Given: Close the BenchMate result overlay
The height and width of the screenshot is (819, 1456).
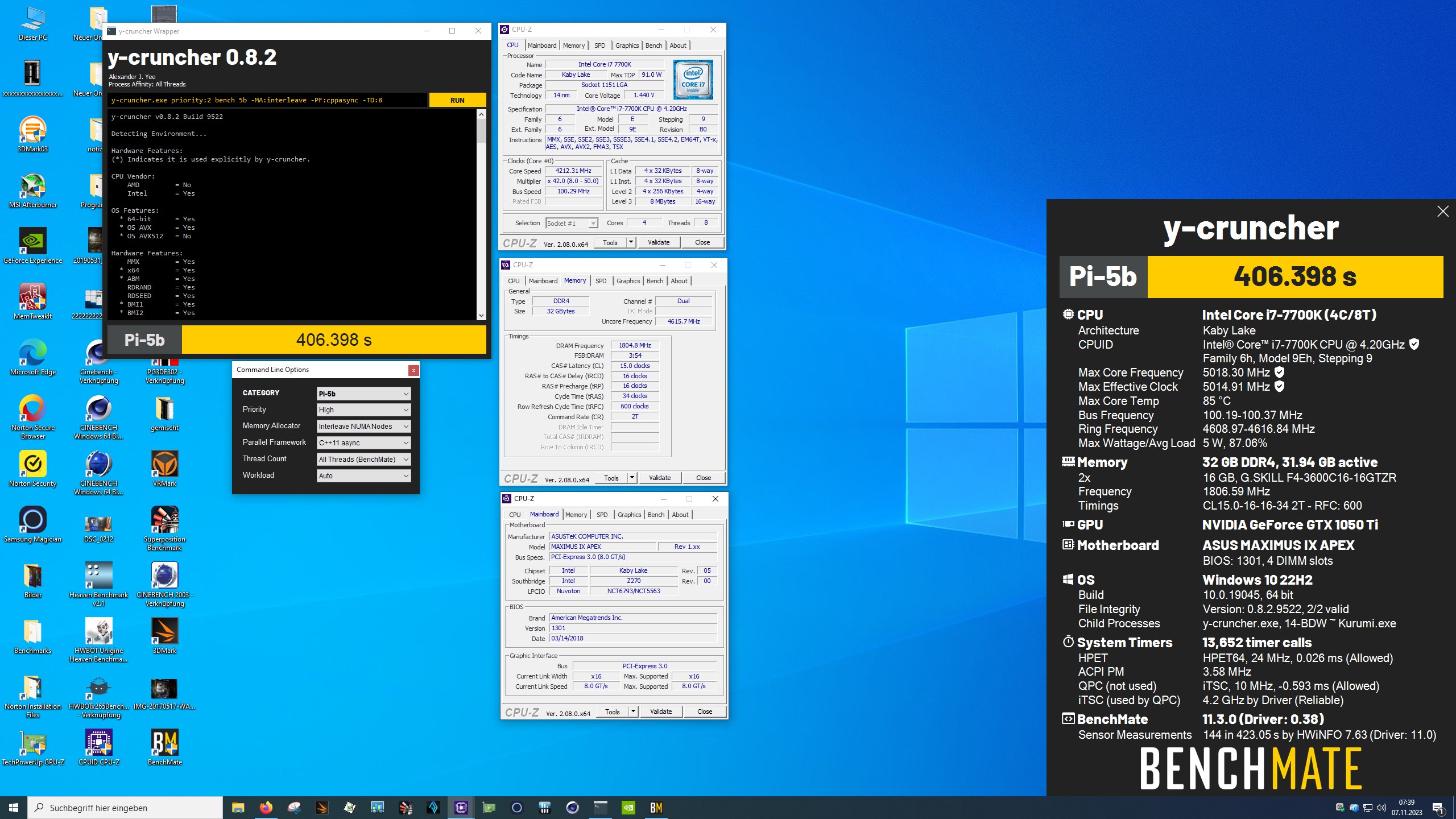Looking at the screenshot, I should click(1443, 212).
